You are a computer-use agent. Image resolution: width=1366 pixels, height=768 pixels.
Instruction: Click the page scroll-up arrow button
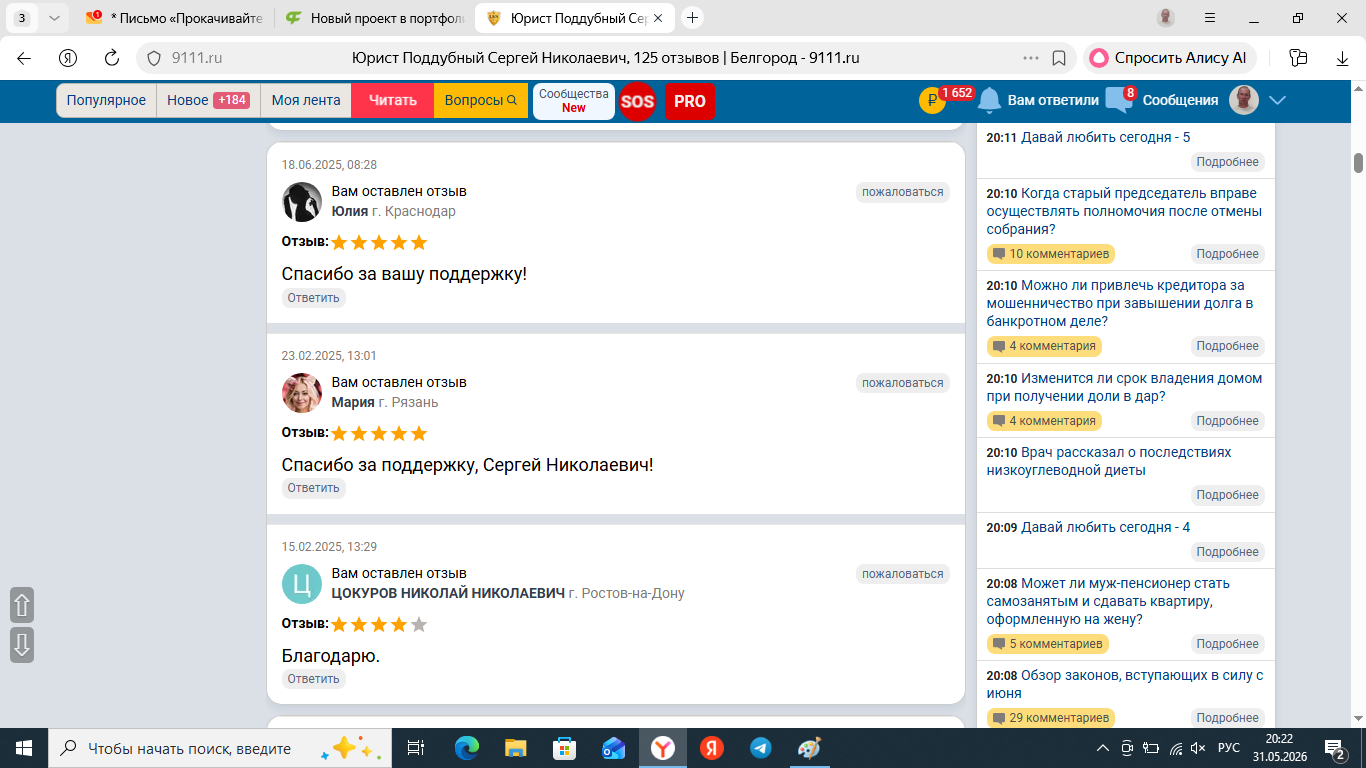[x=22, y=605]
